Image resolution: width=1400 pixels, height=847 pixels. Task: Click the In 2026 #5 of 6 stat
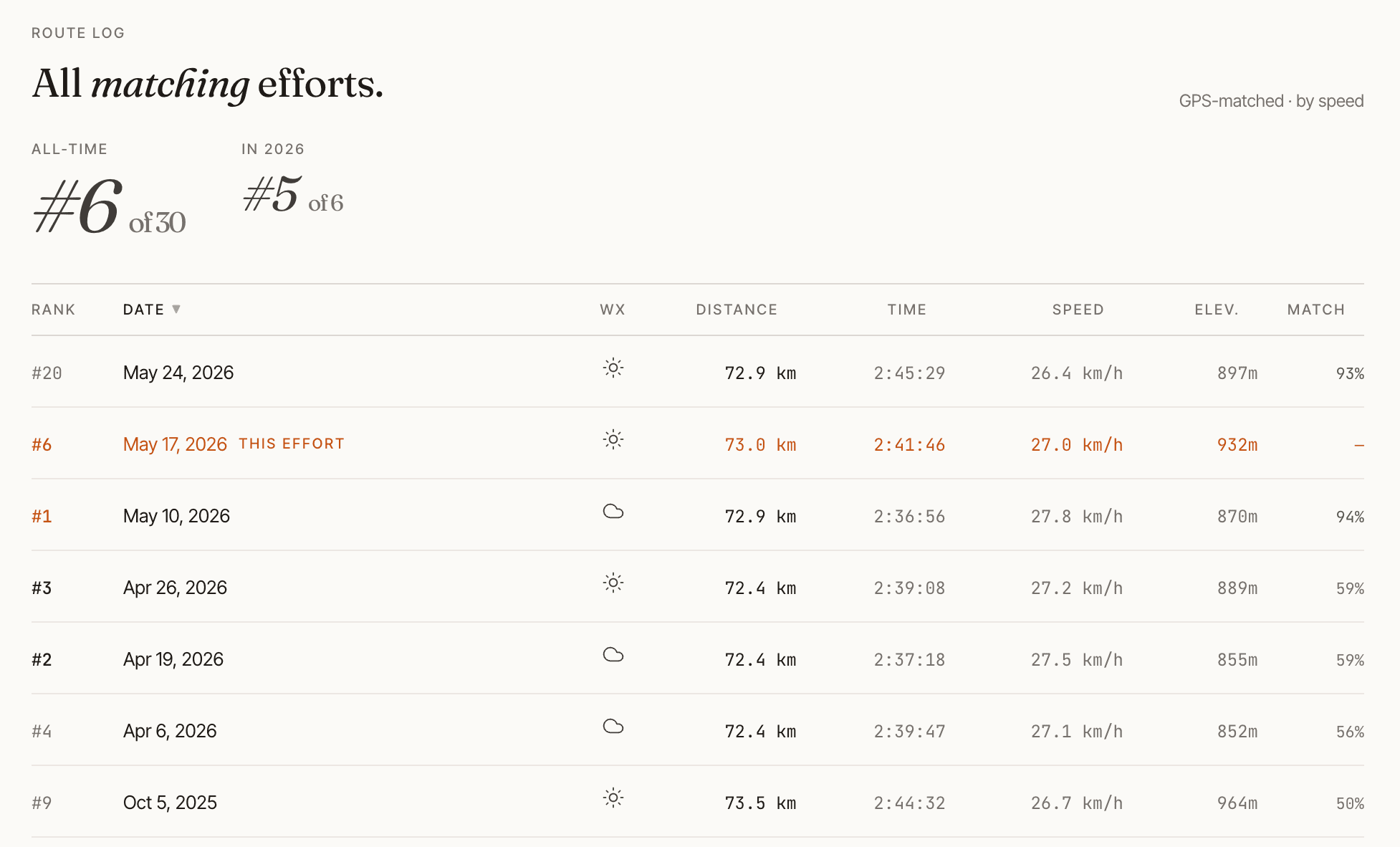[293, 195]
